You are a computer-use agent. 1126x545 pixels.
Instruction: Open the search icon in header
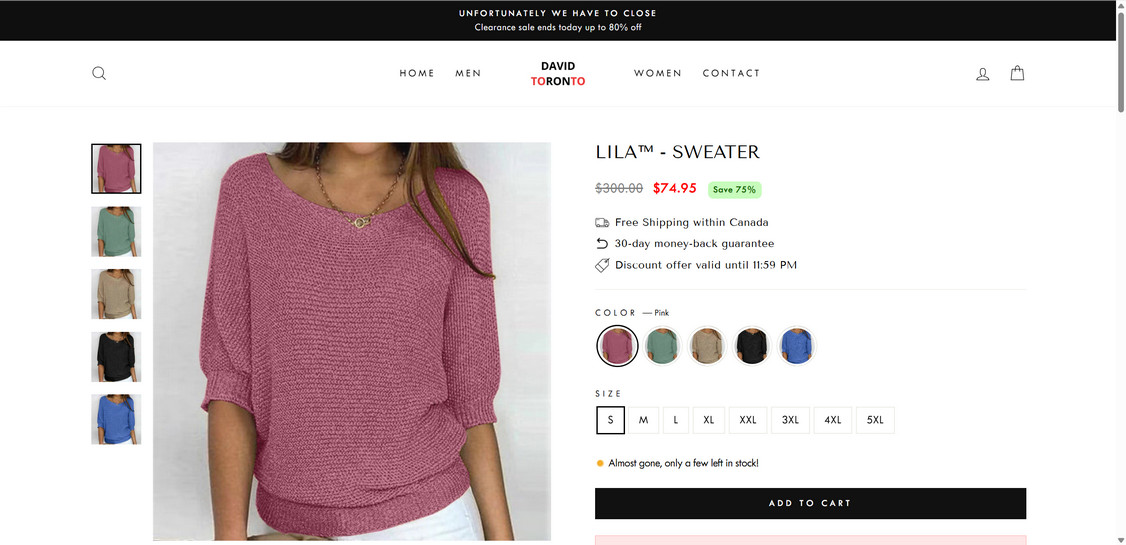99,73
